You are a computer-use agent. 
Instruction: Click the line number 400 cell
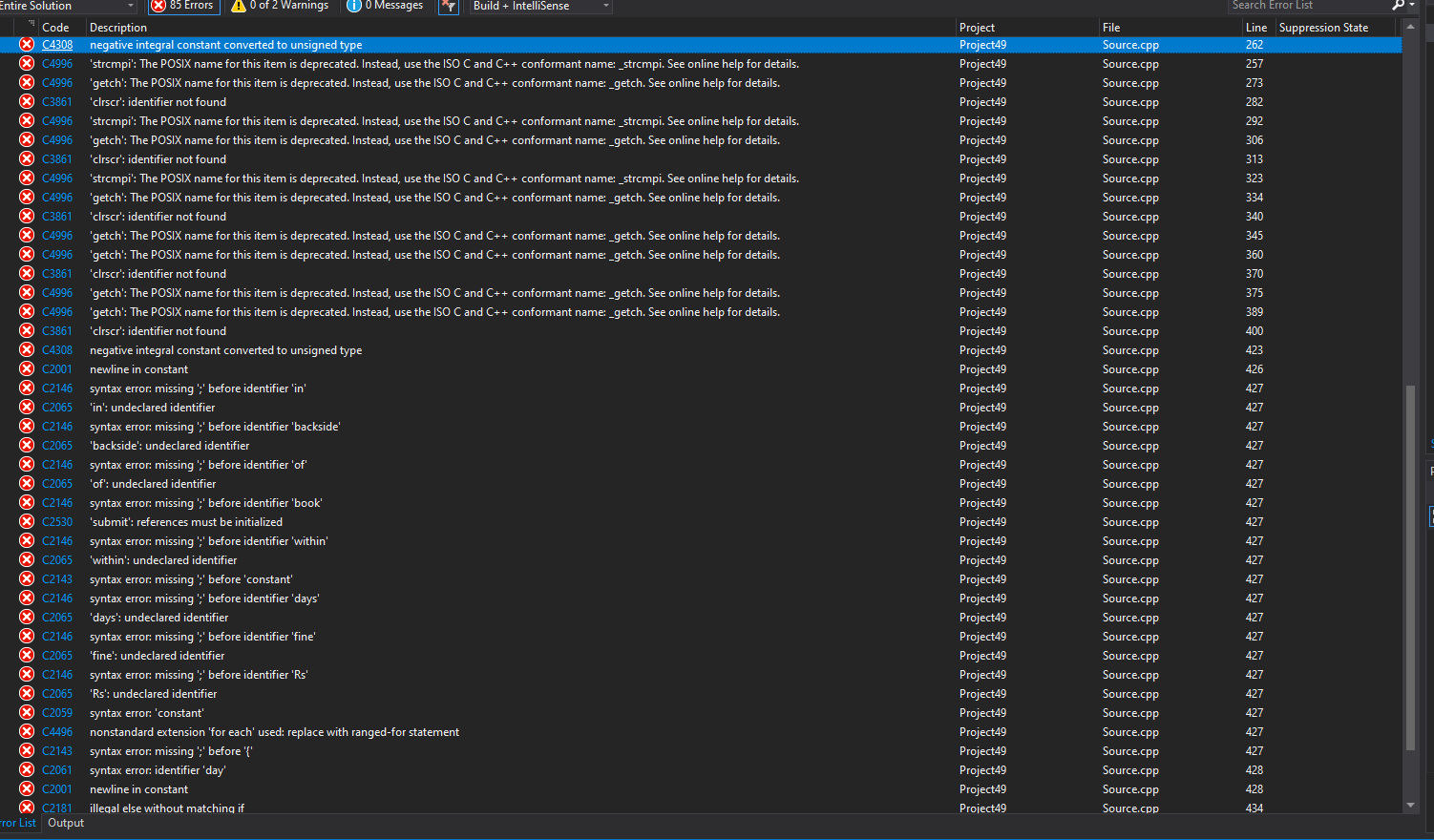click(1255, 331)
